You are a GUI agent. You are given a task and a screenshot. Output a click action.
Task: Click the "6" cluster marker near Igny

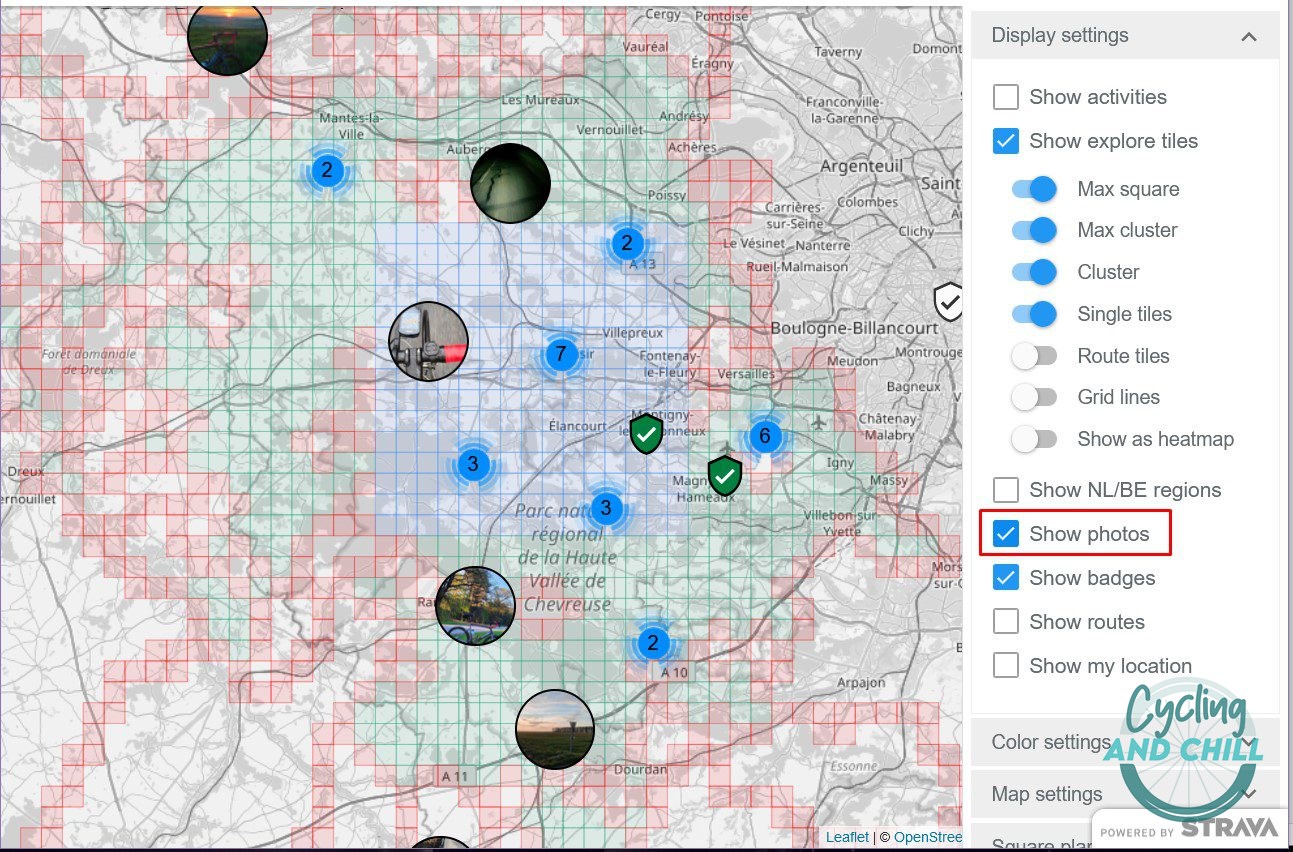pos(765,436)
